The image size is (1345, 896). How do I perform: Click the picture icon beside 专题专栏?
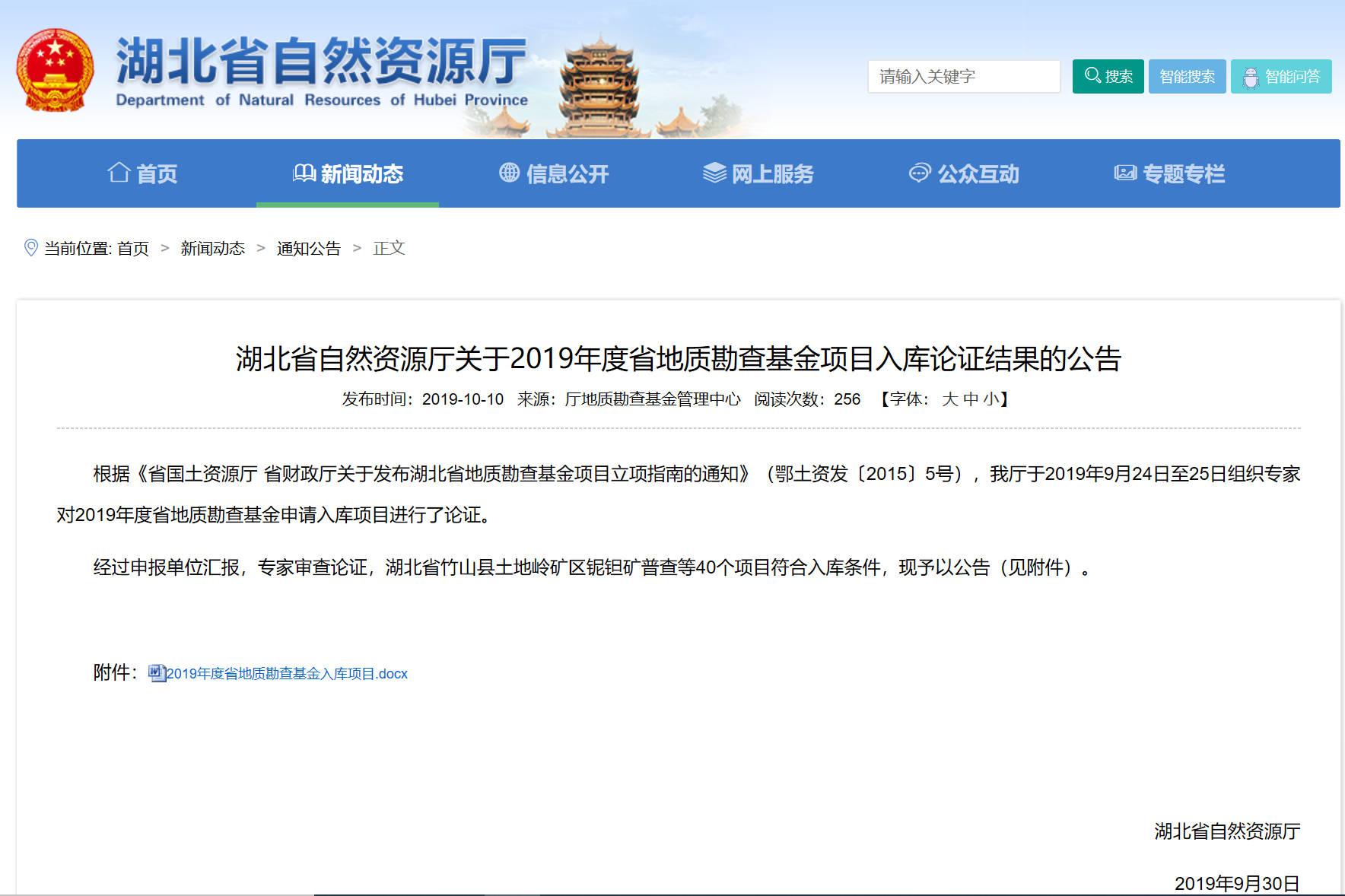coord(1125,173)
